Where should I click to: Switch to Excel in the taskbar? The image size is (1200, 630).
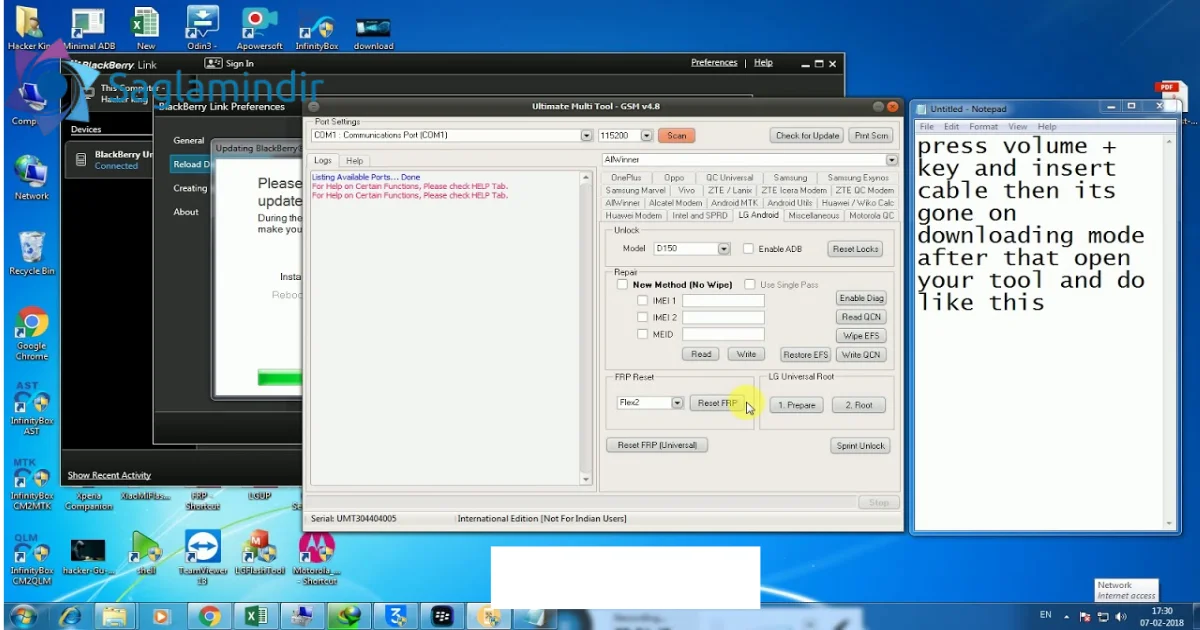coord(254,616)
